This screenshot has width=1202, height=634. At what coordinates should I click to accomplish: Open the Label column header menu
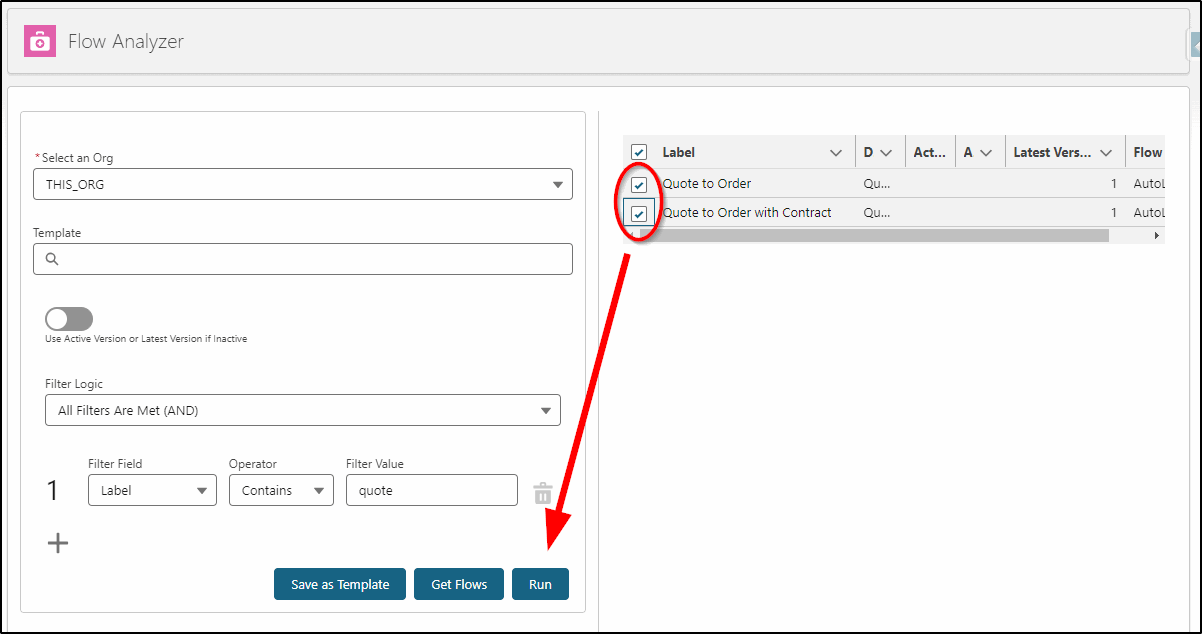pyautogui.click(x=836, y=151)
